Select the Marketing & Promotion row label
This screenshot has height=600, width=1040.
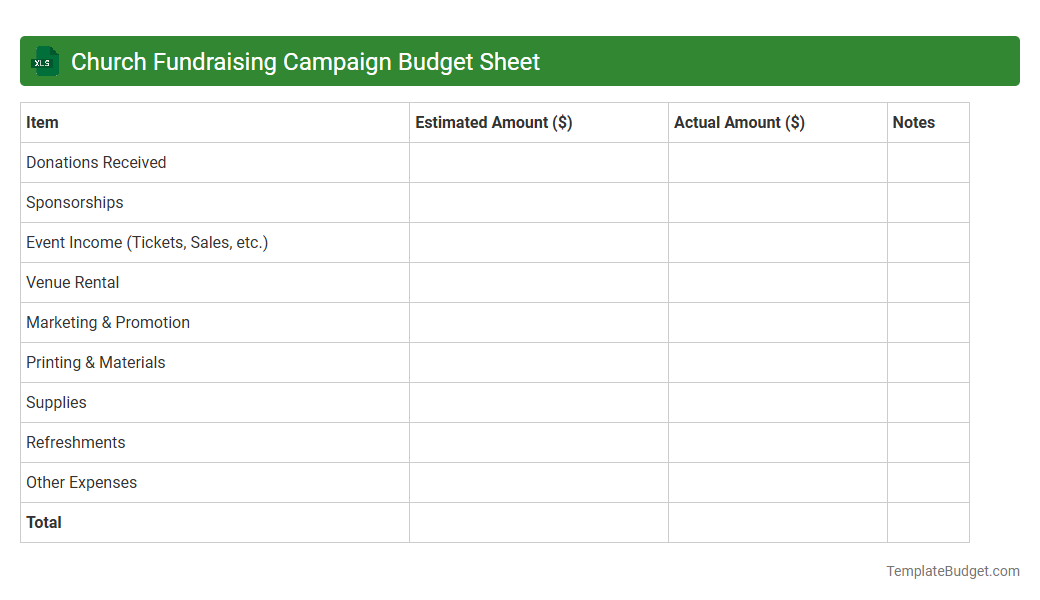coord(108,322)
